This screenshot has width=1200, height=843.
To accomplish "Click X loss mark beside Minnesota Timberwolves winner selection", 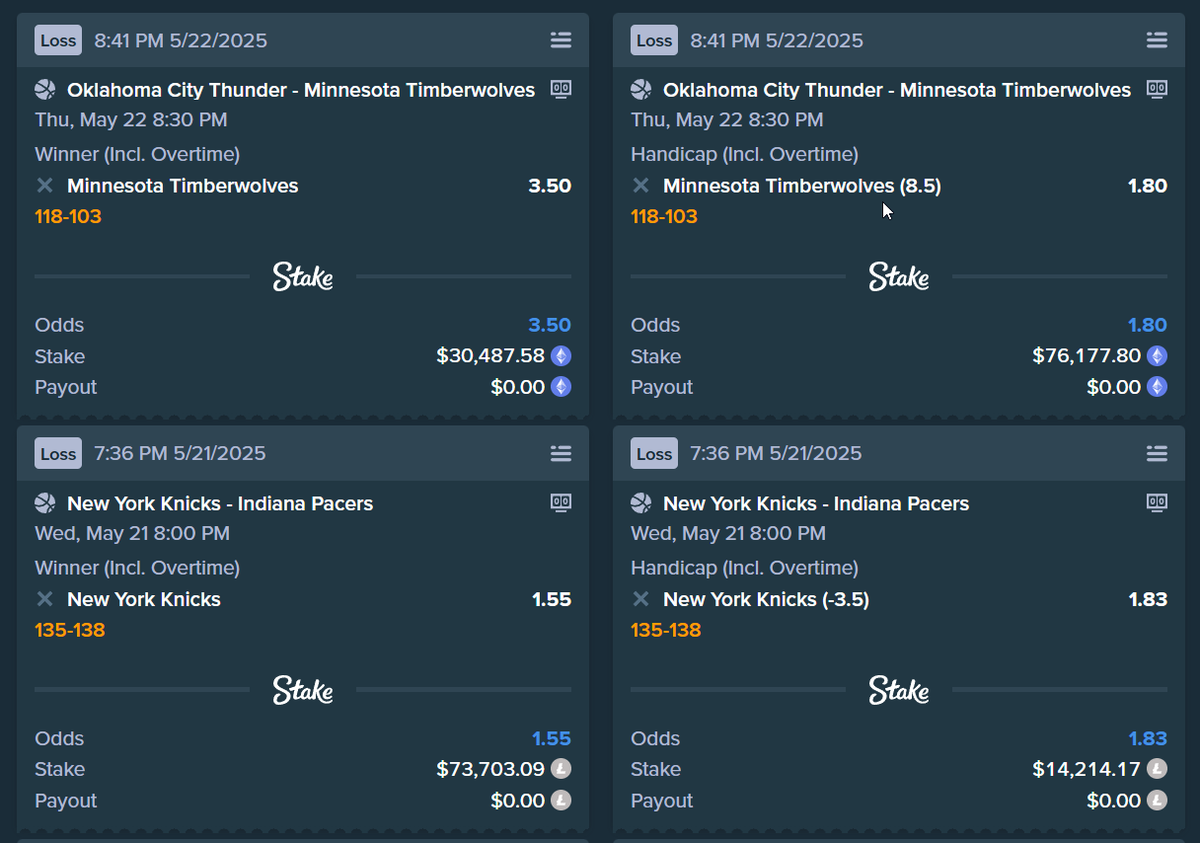I will (44, 185).
